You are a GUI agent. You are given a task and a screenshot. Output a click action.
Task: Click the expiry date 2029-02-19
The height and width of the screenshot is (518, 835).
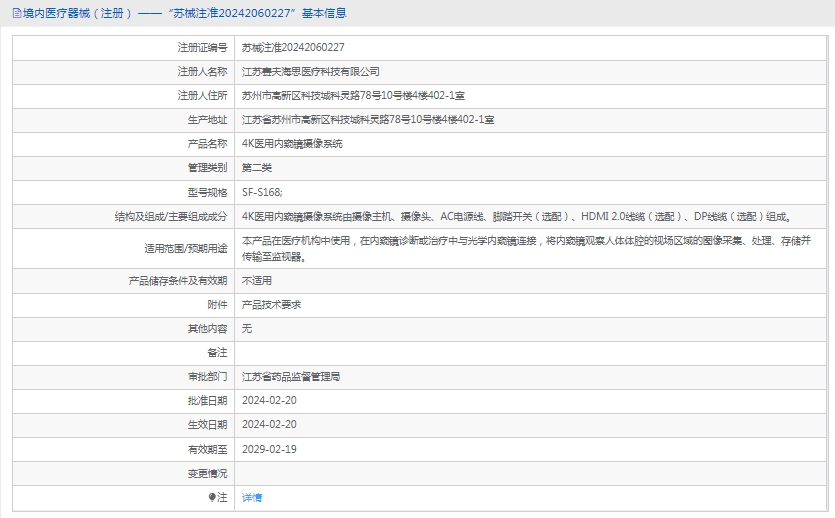click(269, 449)
